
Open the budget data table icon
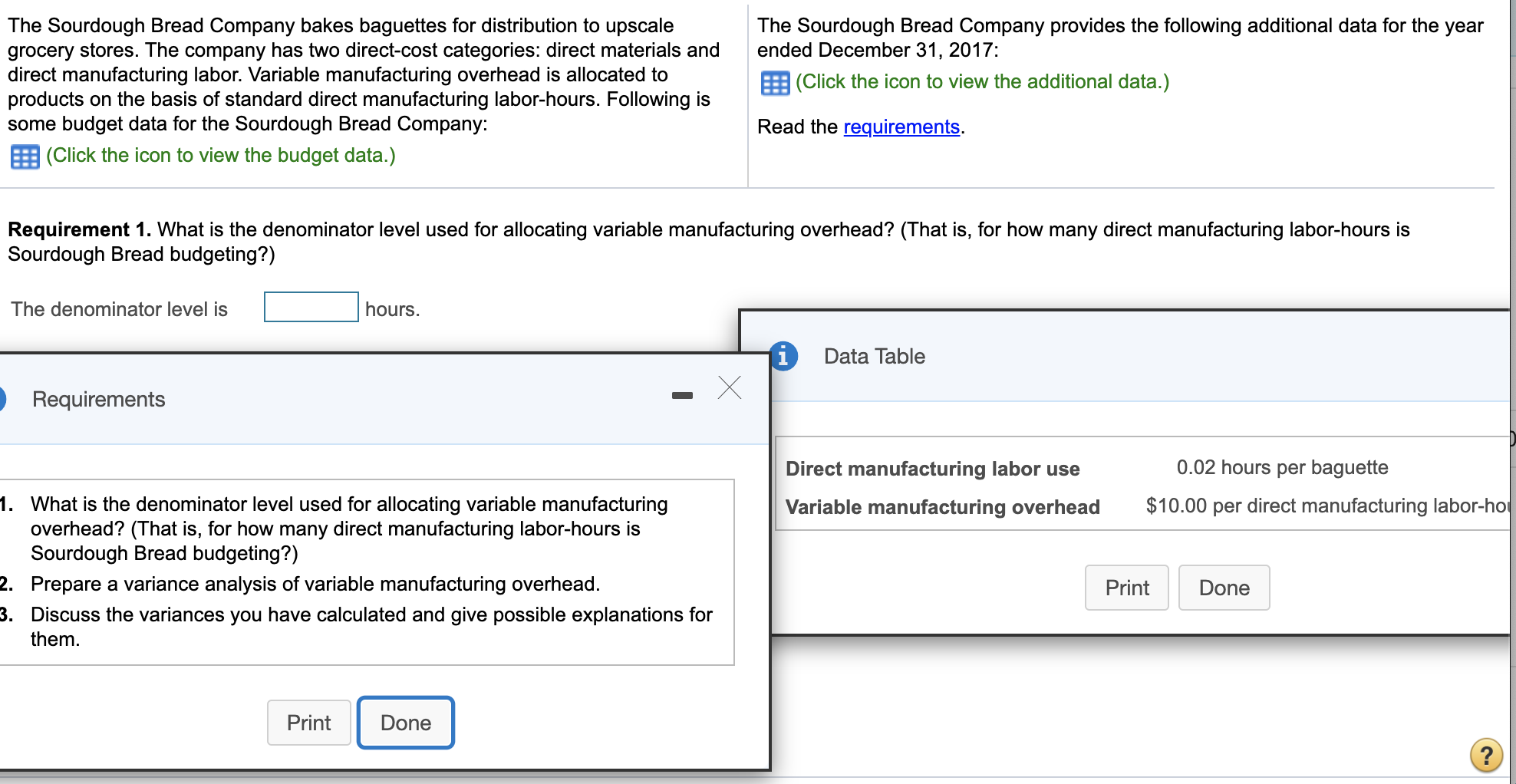pos(25,156)
